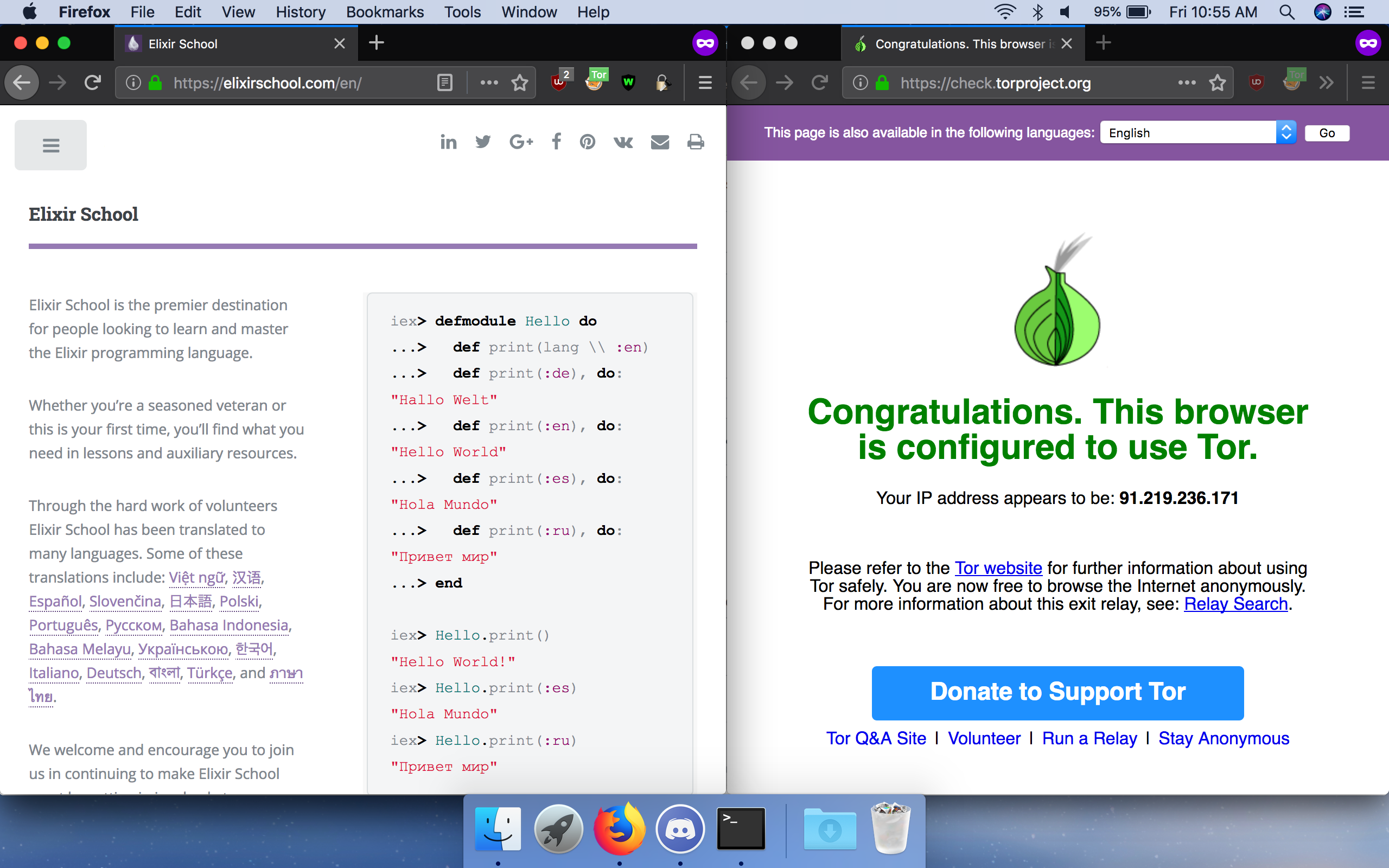Go back in the Elixir School window
Viewport: 1389px width, 868px height.
[22, 82]
